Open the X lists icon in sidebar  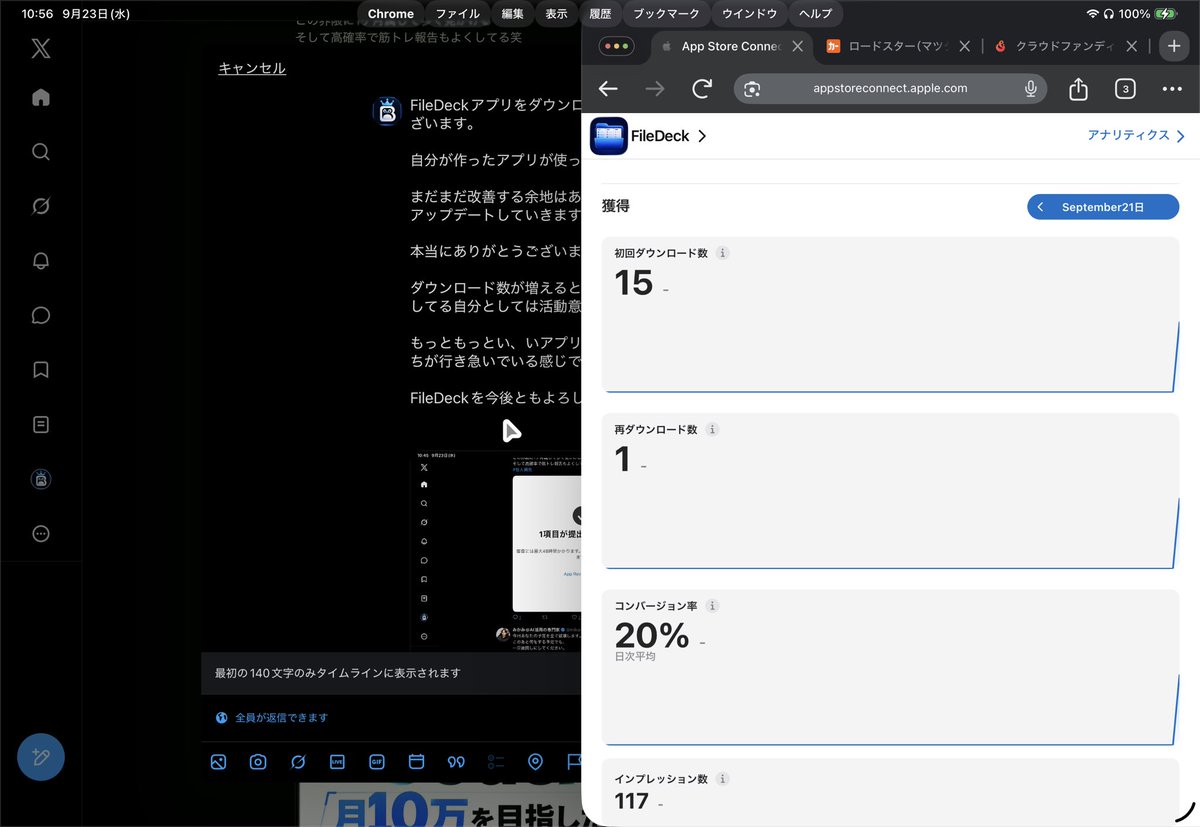pyautogui.click(x=41, y=424)
